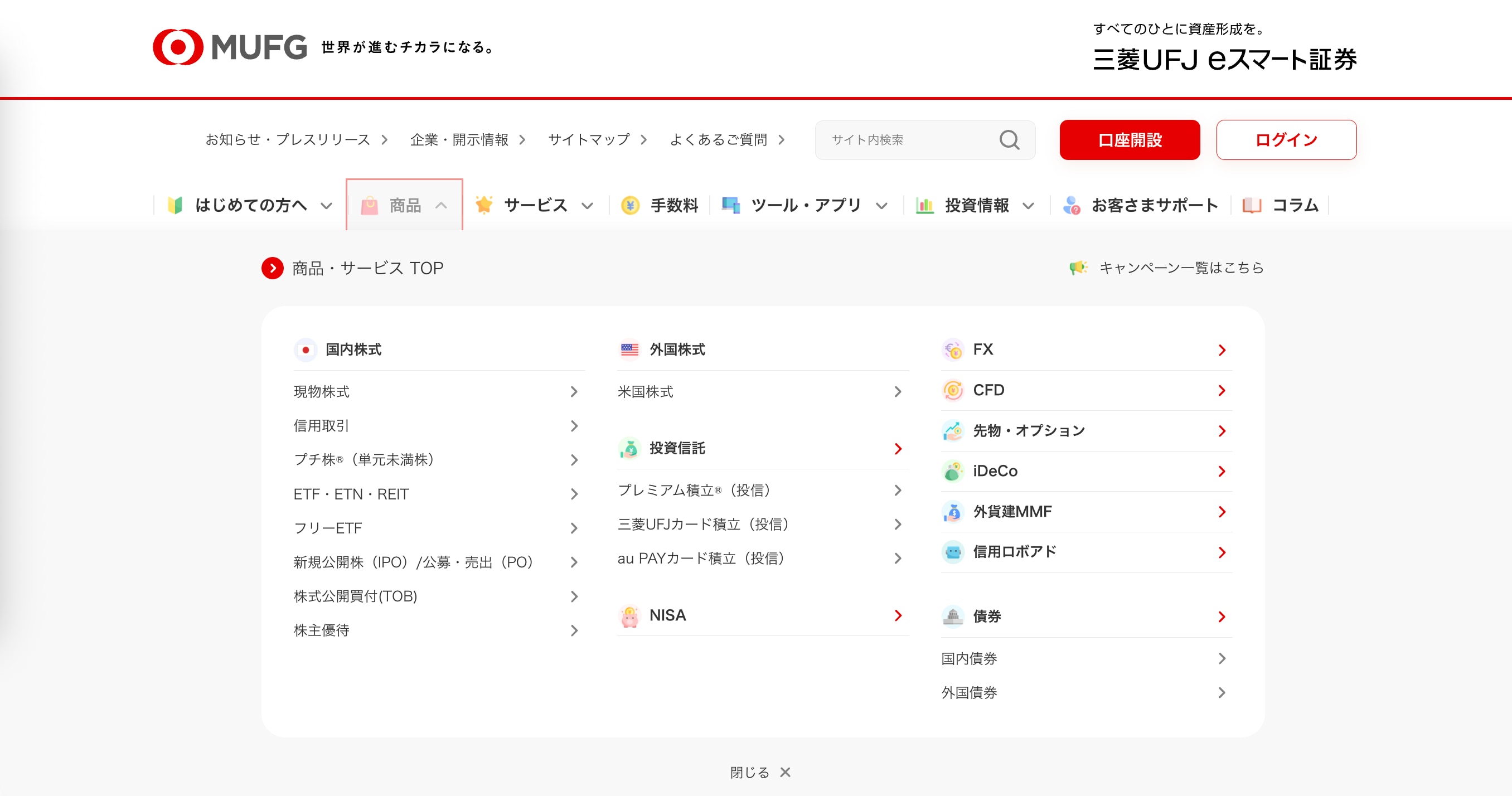Viewport: 1512px width, 796px height.
Task: Click the bar chart icon beside 投資情報
Action: click(x=924, y=206)
